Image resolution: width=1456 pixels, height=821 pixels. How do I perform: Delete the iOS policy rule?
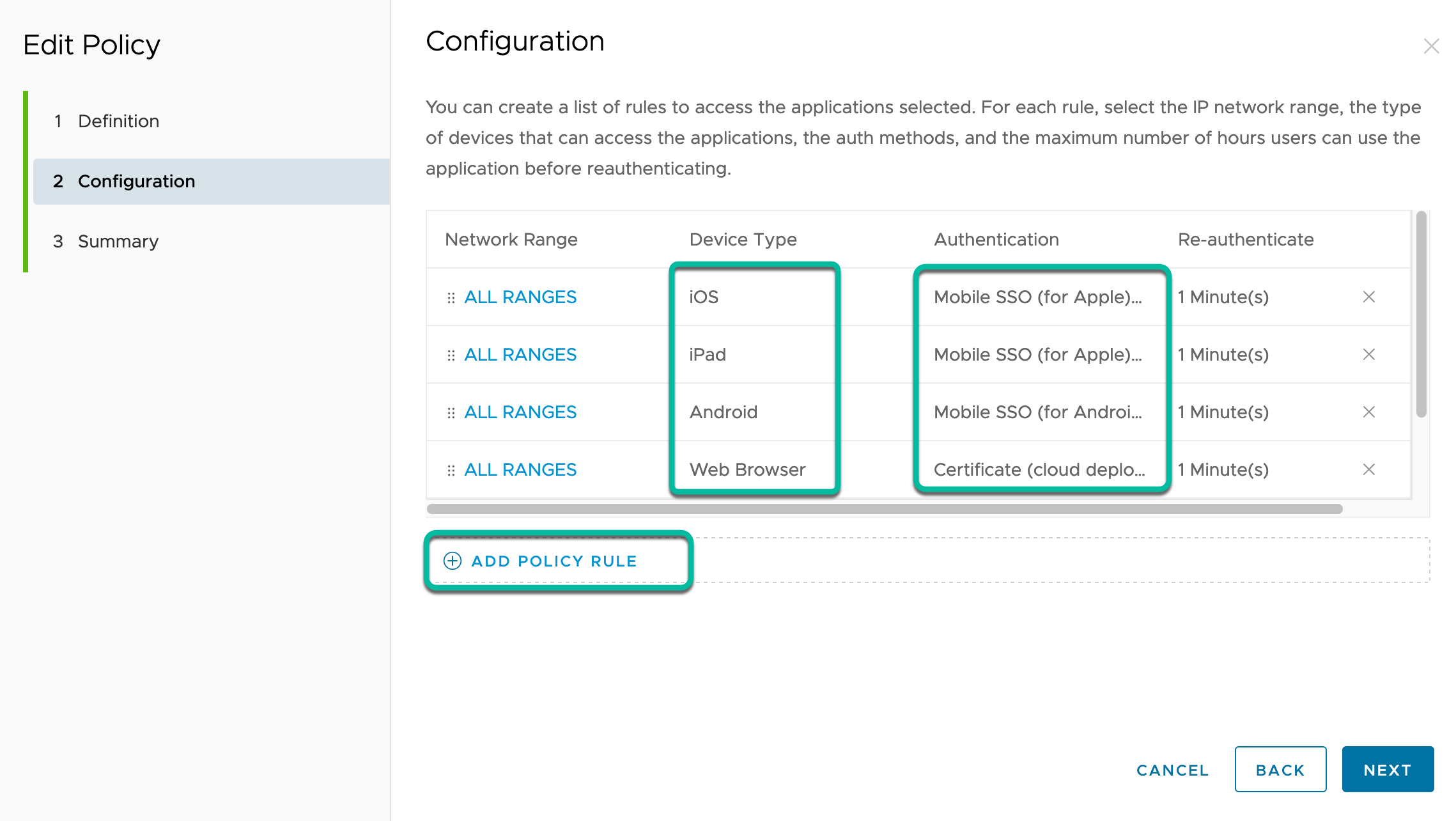pyautogui.click(x=1370, y=297)
